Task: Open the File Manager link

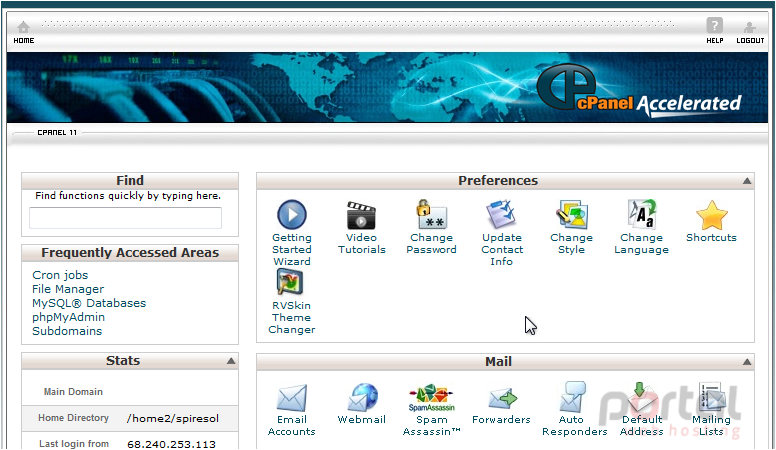Action: 68,289
